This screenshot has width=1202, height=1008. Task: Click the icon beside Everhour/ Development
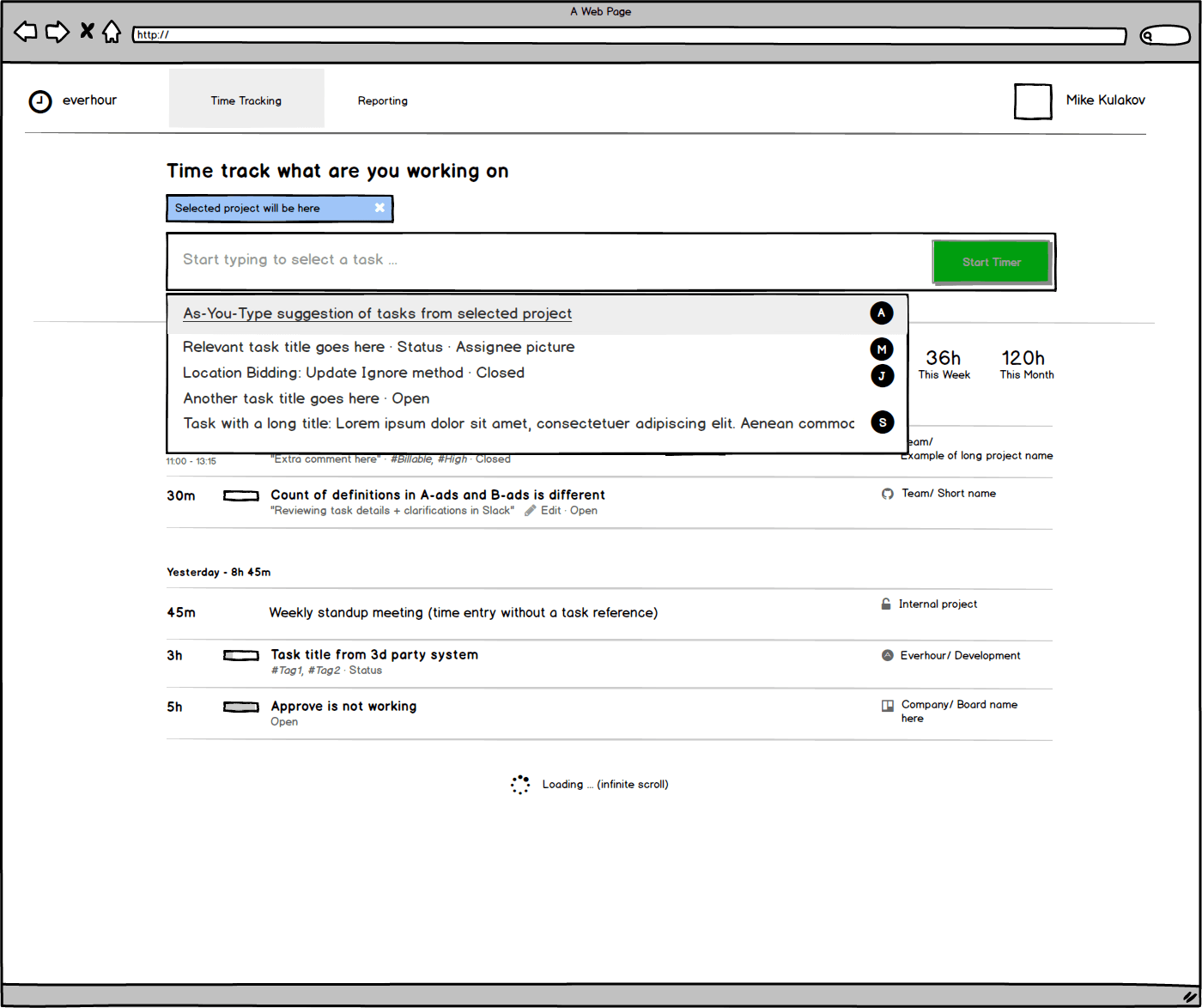click(x=888, y=655)
